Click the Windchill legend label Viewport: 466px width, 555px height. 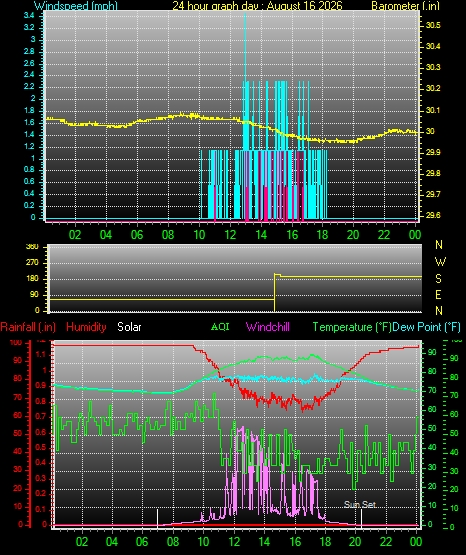(267, 327)
